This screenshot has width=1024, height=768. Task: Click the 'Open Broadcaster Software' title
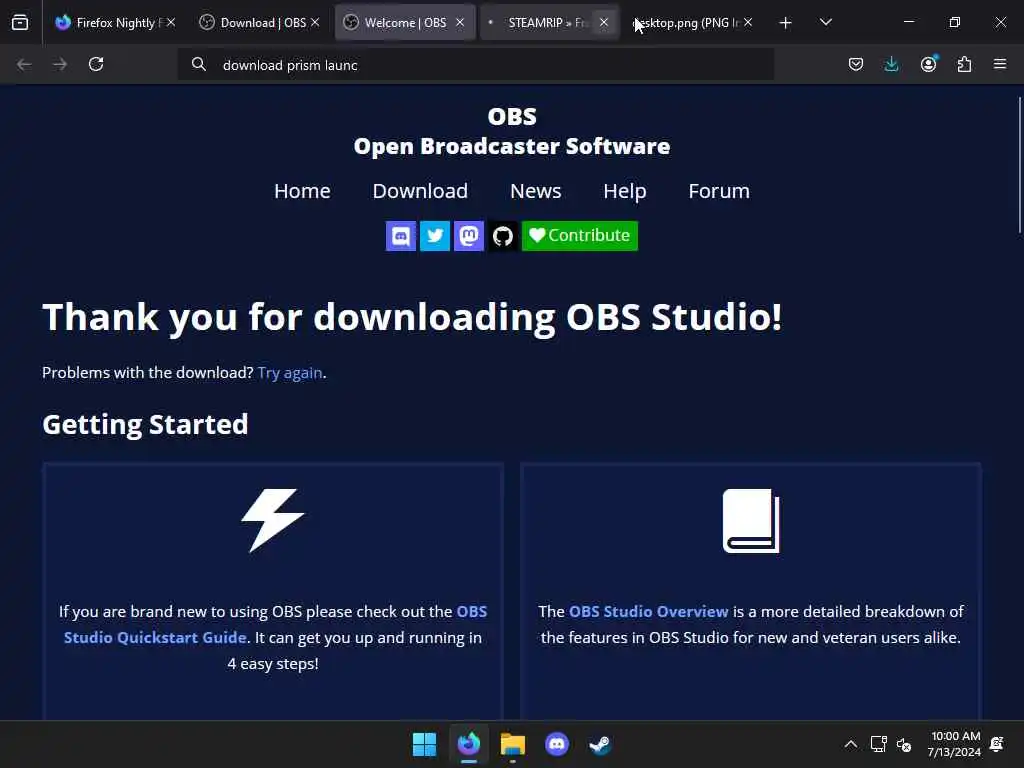coord(512,146)
